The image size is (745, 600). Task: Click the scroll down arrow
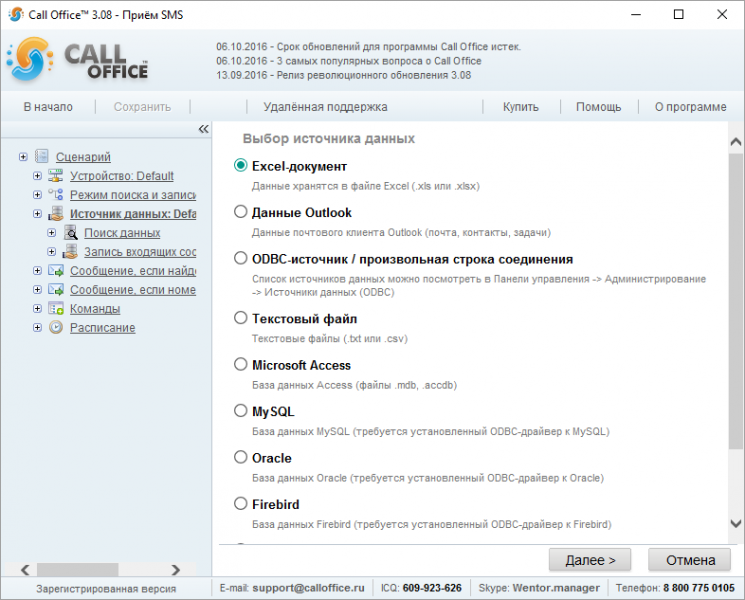click(x=735, y=524)
